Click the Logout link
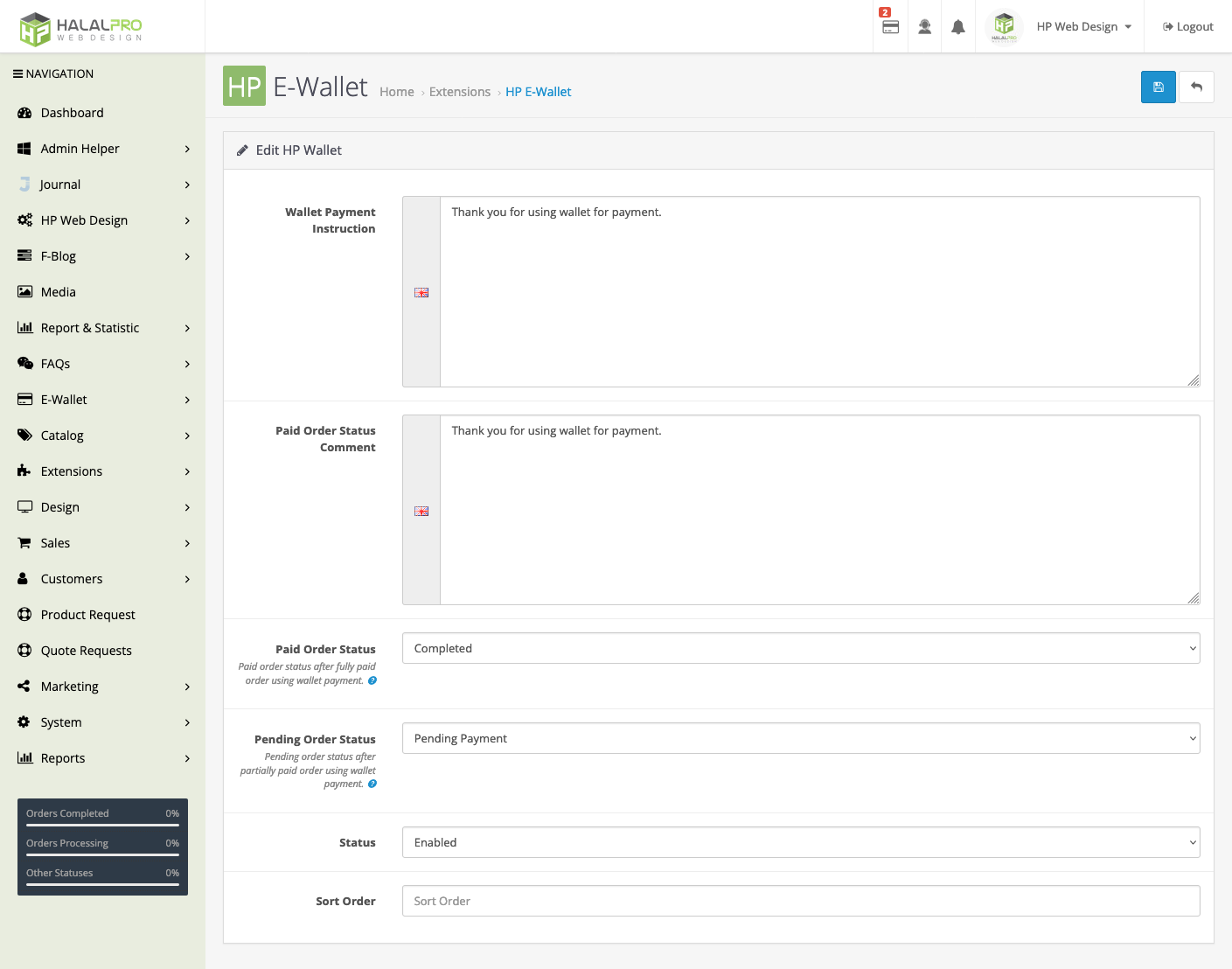Screen dimensions: 1232x969 pyautogui.click(x=1187, y=26)
